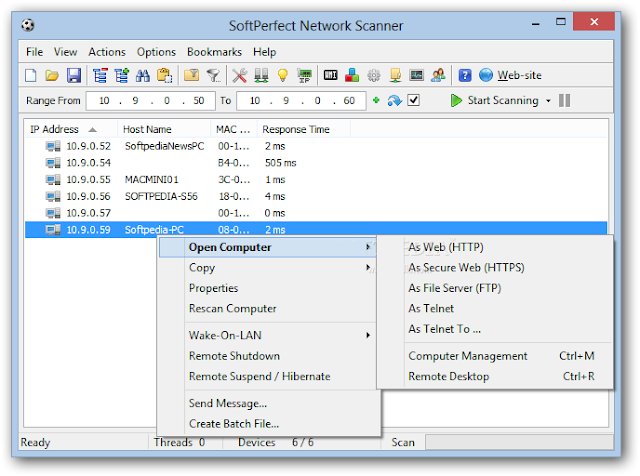Image resolution: width=640 pixels, height=476 pixels.
Task: Click the Start Scanning button
Action: pos(494,100)
